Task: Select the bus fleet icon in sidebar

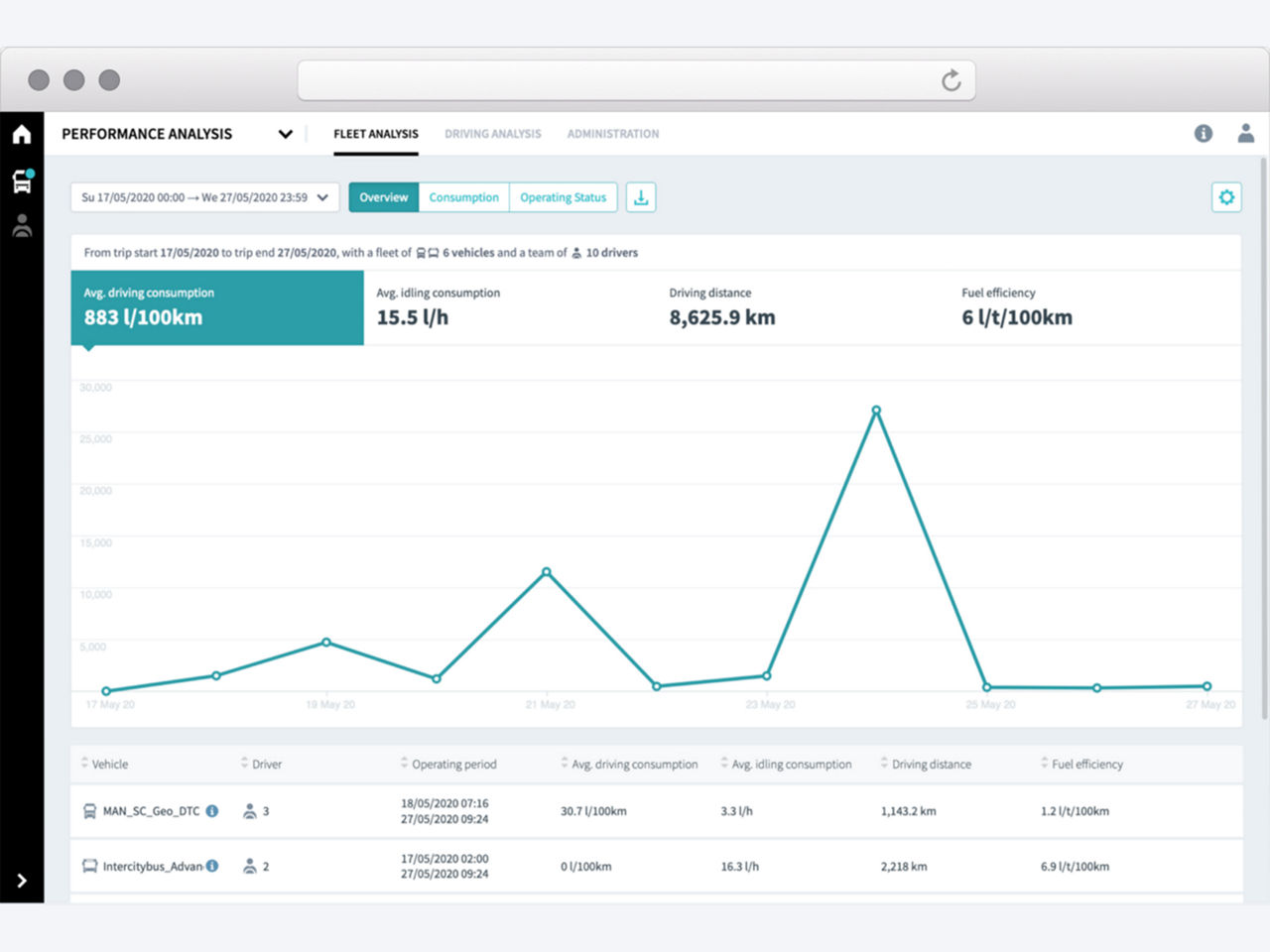Action: click(x=22, y=180)
